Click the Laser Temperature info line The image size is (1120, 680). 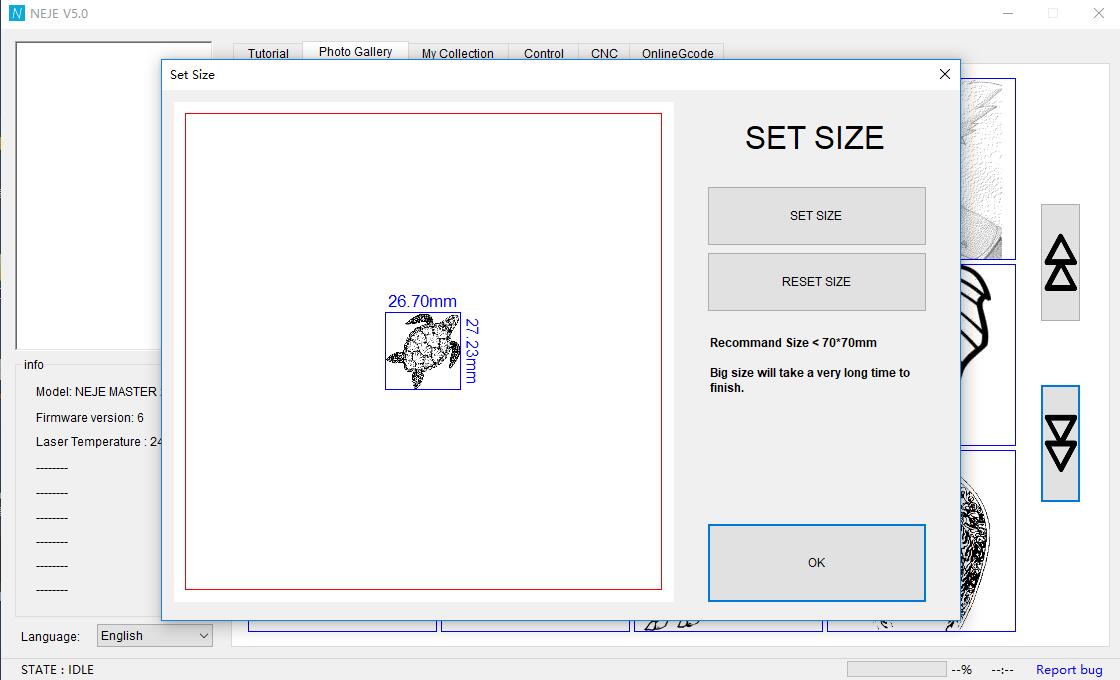(x=99, y=441)
